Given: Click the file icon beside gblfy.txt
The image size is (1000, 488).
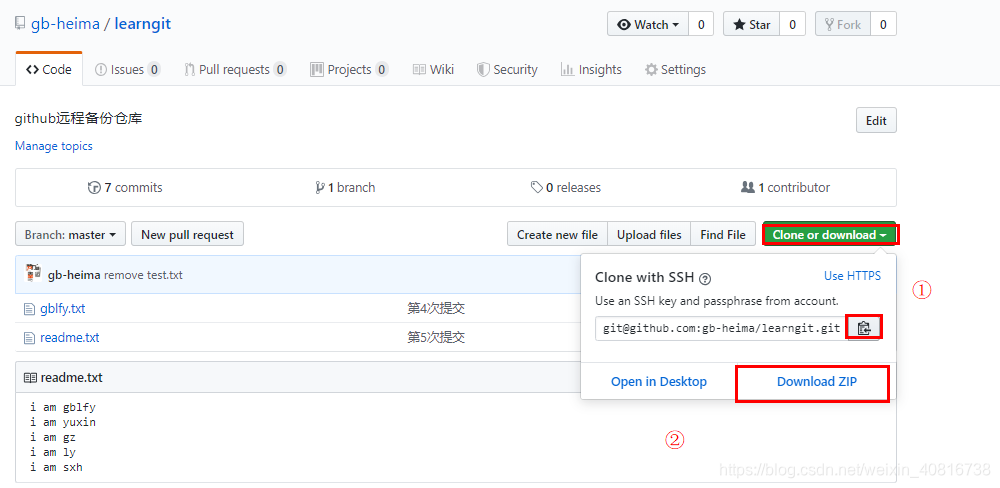Looking at the screenshot, I should (29, 309).
